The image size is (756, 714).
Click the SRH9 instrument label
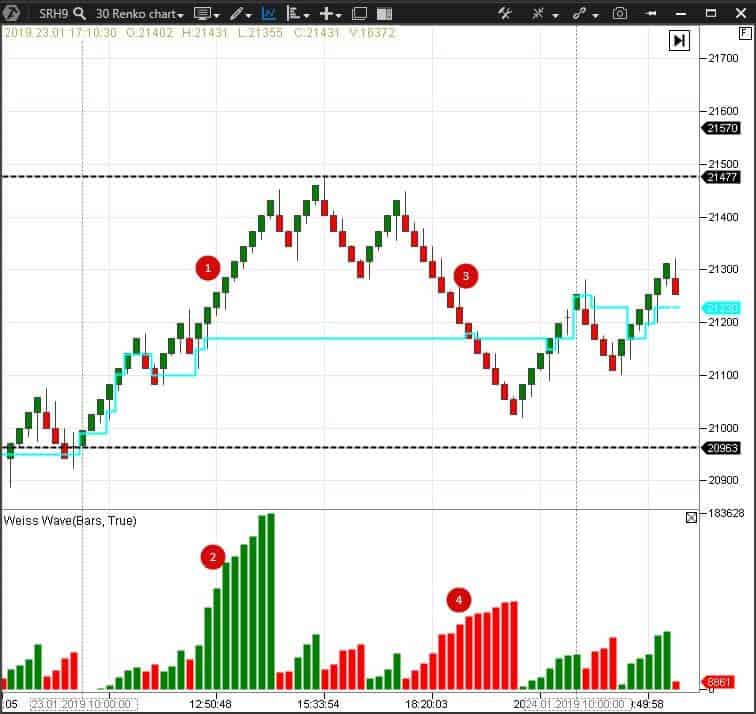pos(53,13)
